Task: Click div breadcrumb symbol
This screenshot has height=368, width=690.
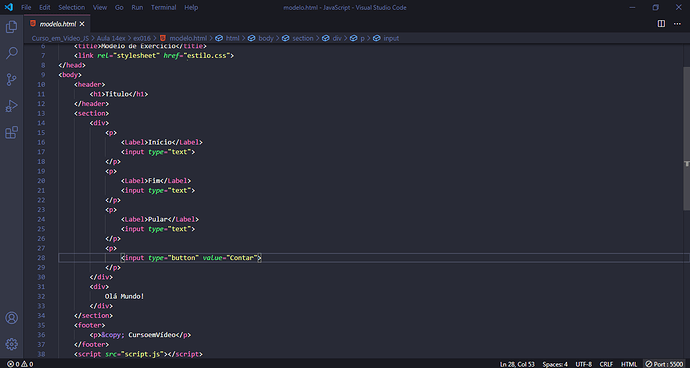Action: tap(337, 38)
